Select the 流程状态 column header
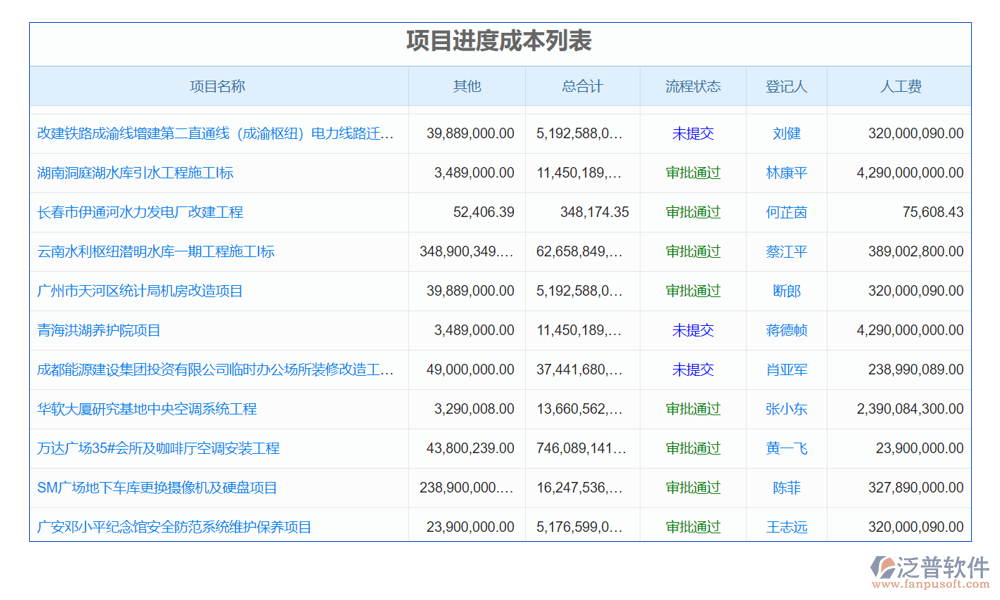This screenshot has height=600, width=1000. coord(693,87)
